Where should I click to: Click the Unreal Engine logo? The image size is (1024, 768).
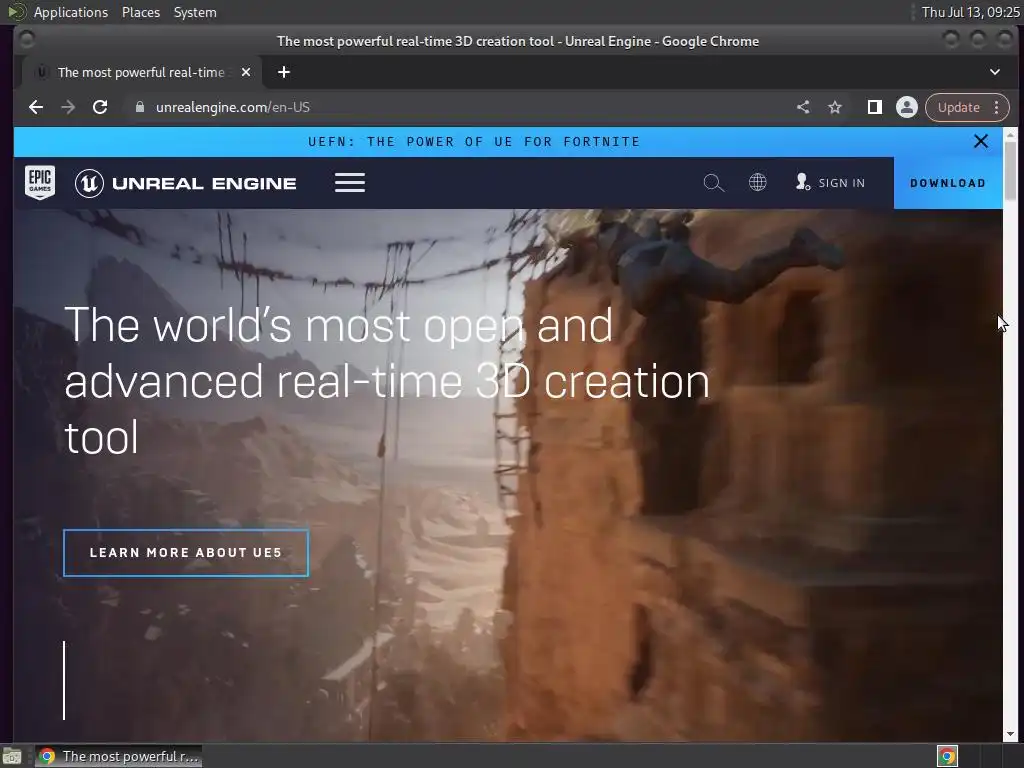pos(185,184)
